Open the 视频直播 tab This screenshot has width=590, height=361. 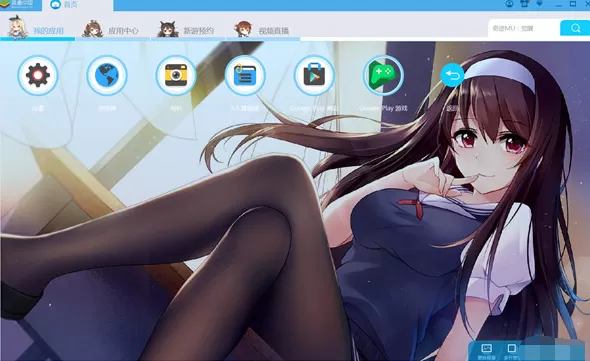pos(263,29)
